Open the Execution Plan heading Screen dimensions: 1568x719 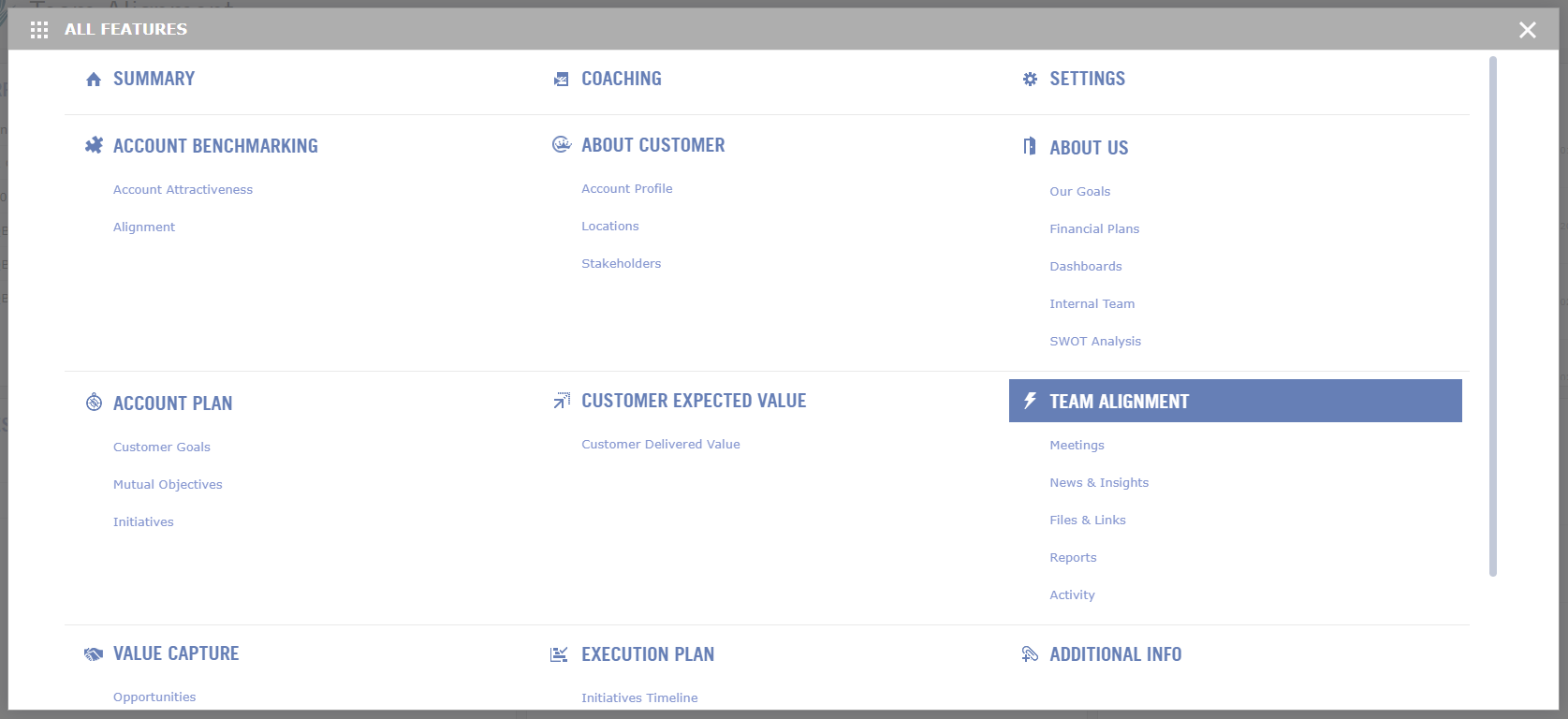(x=648, y=654)
